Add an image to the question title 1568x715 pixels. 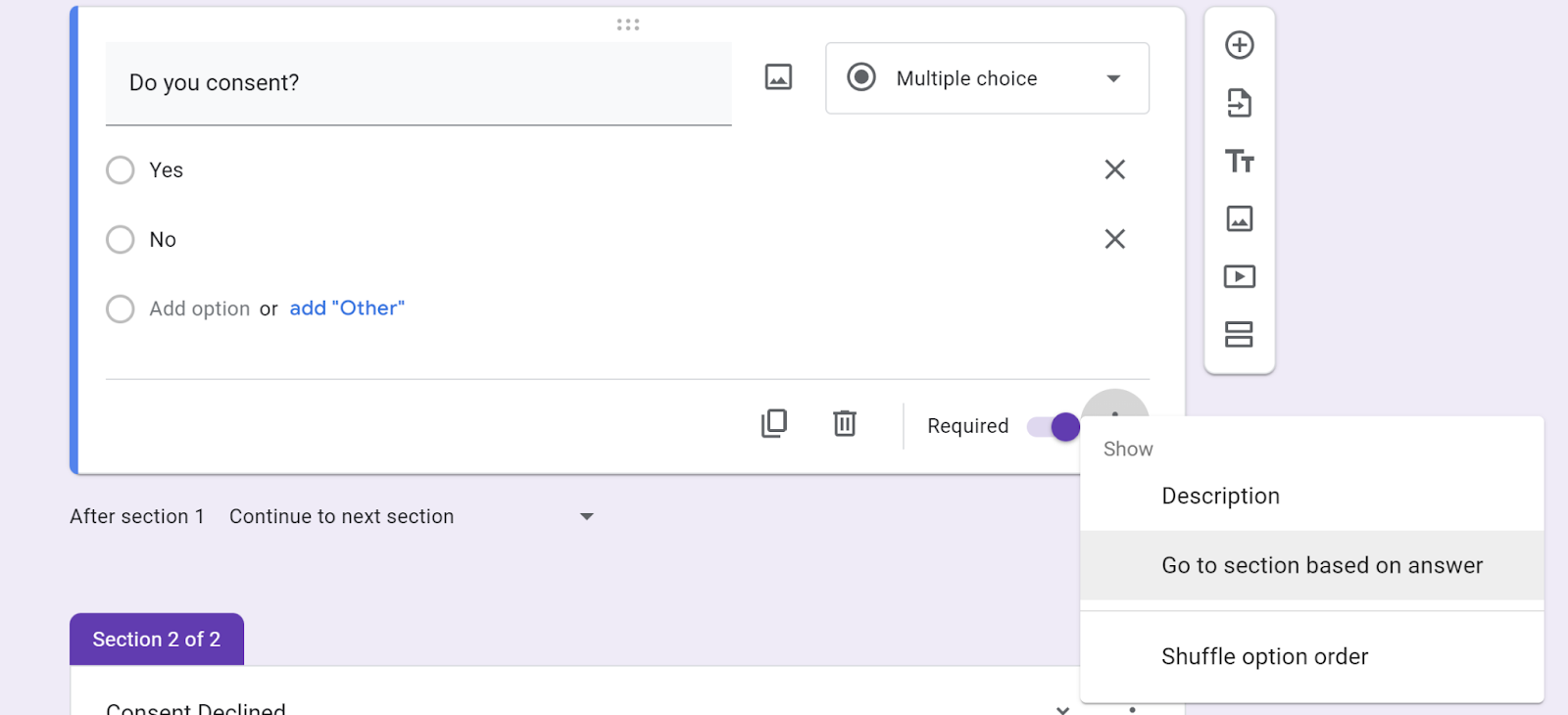[778, 77]
